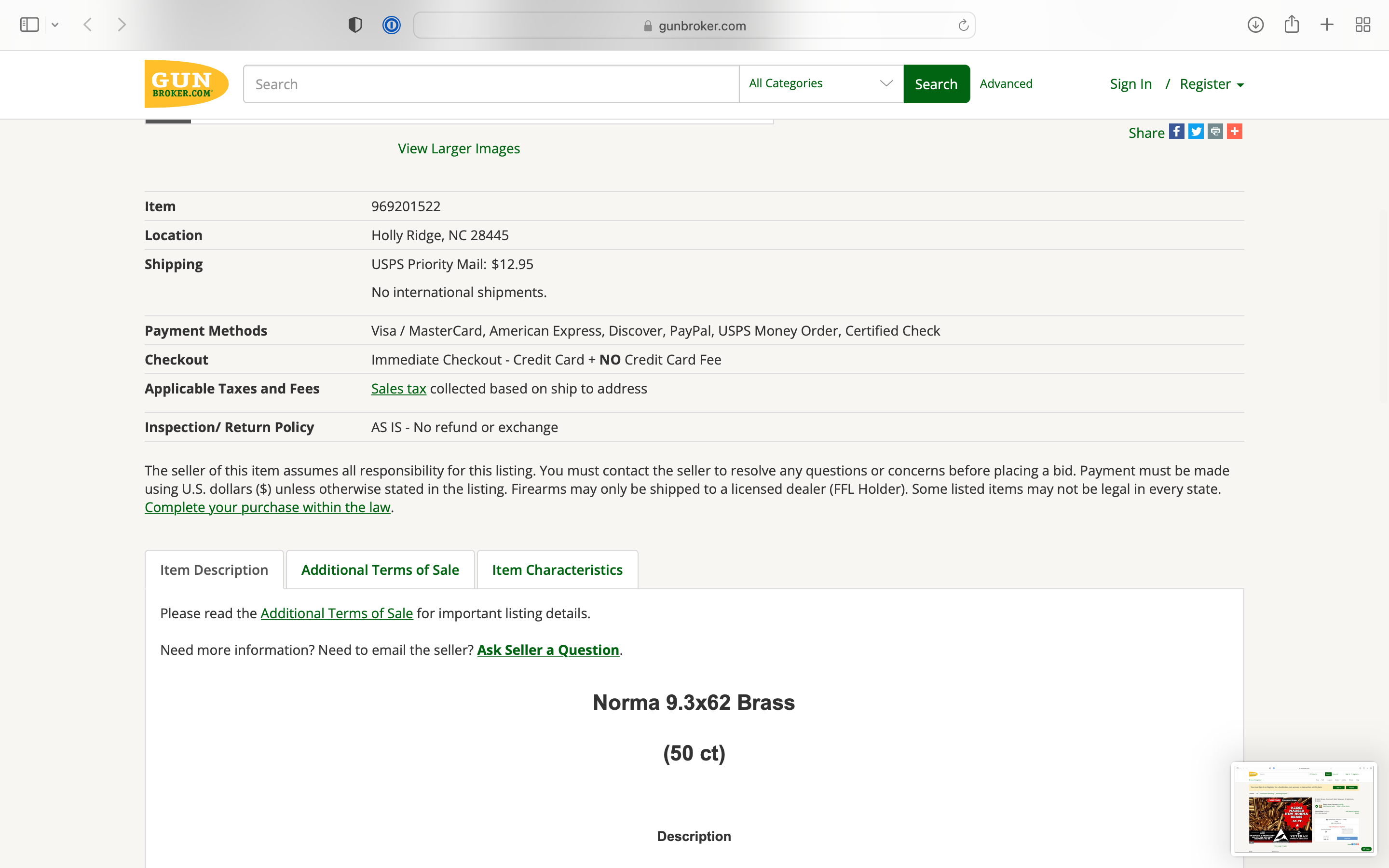Open the screenshot preview thumbnail
Screen dimensions: 1389x868
tap(1304, 809)
